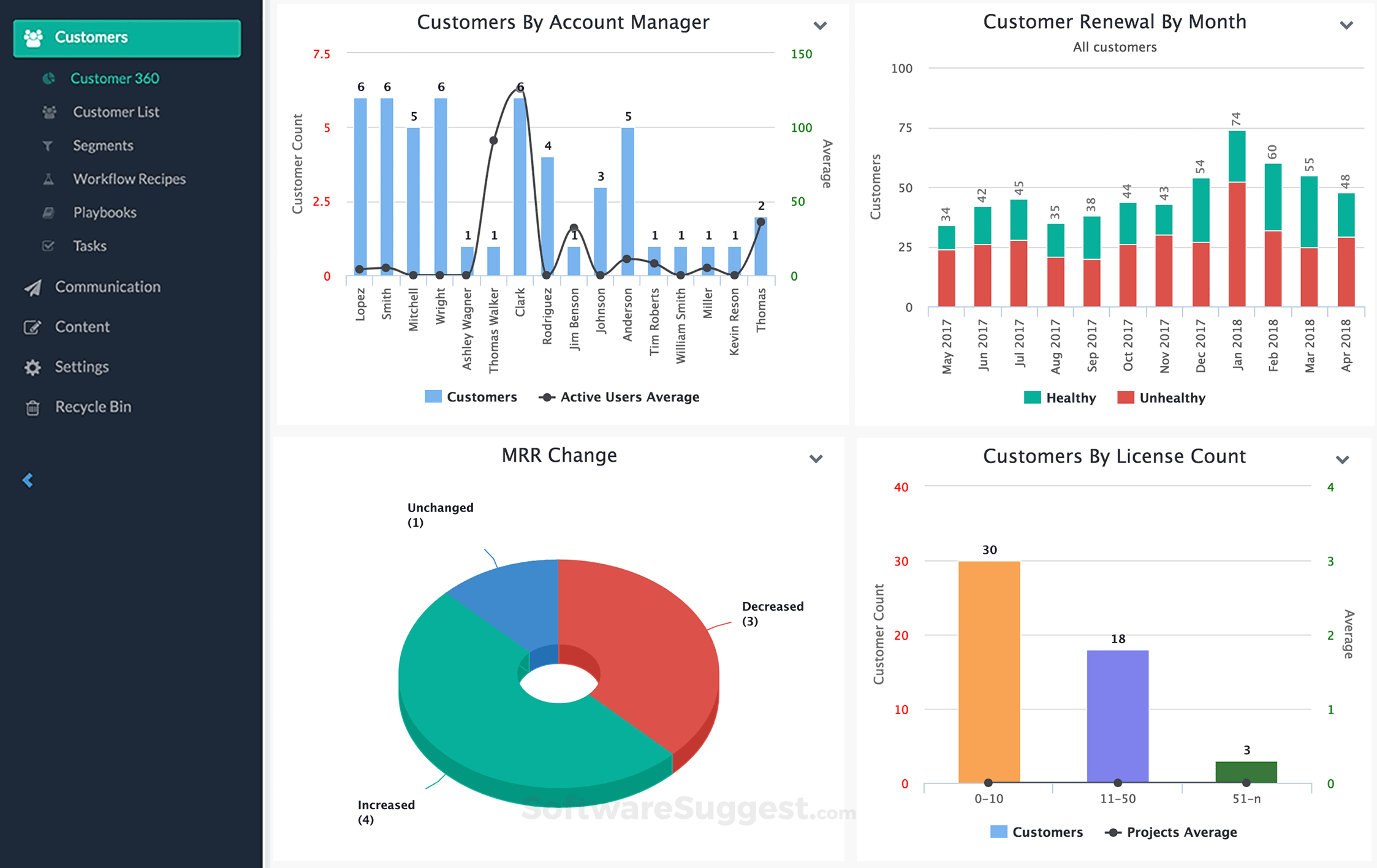Click the Customer 360 pie icon
The width and height of the screenshot is (1377, 868).
tap(48, 78)
